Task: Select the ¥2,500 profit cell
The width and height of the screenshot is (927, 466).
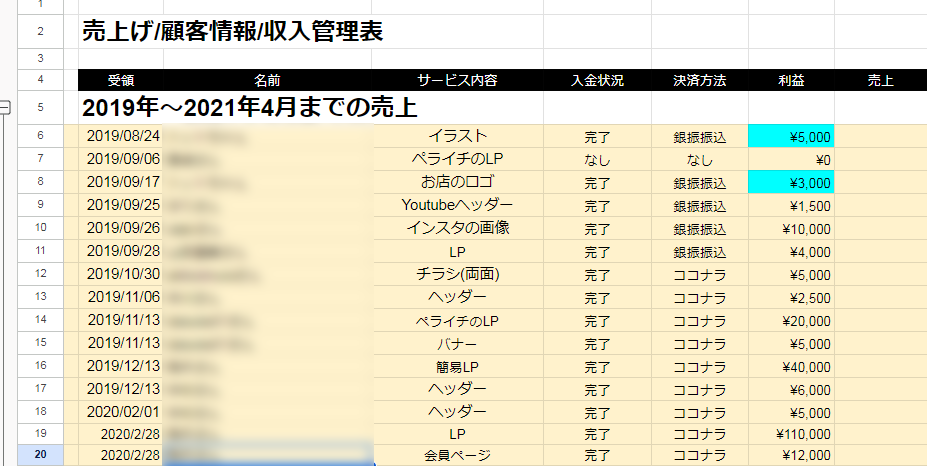Action: click(791, 297)
